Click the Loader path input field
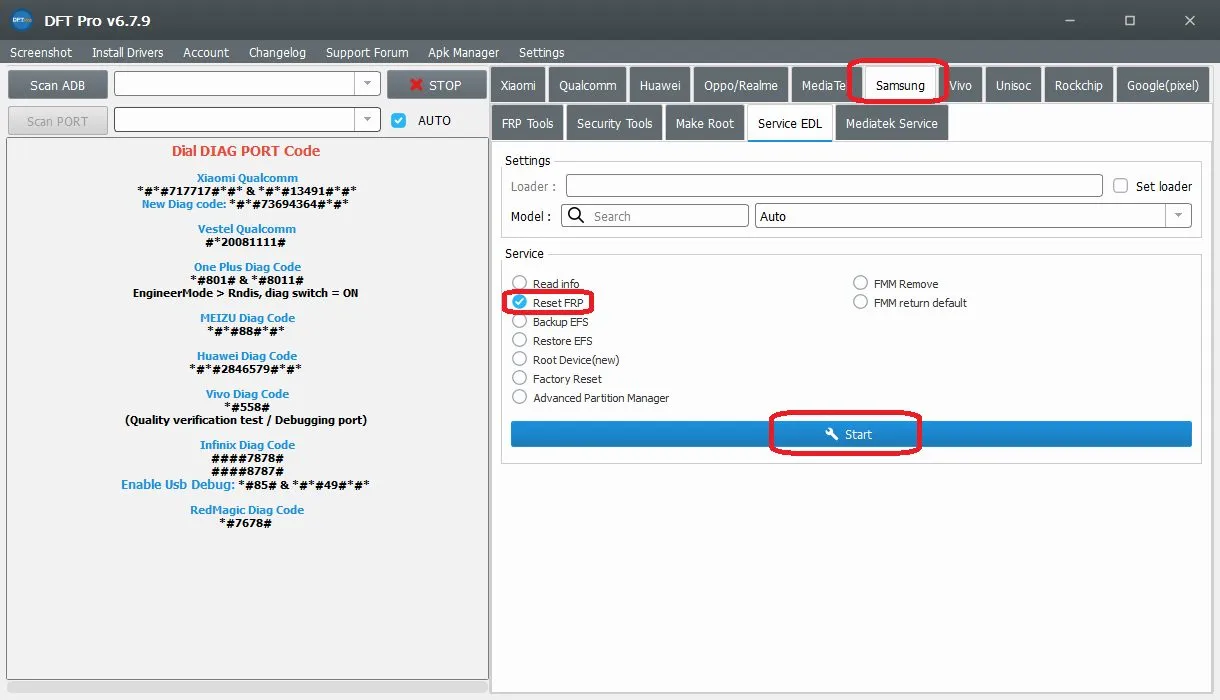This screenshot has width=1220, height=700. click(834, 186)
